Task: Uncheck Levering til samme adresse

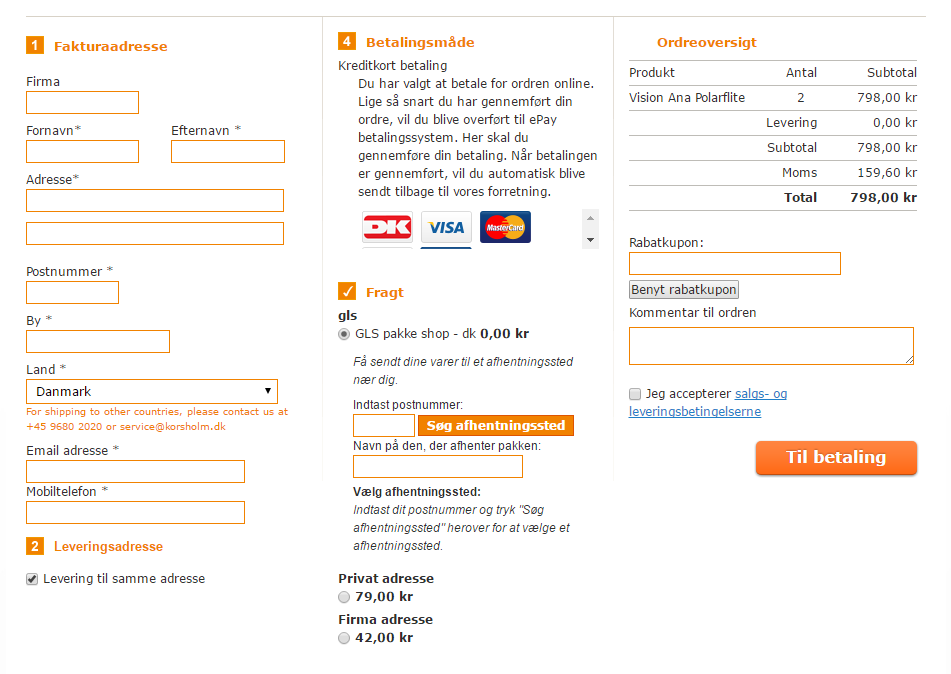Action: [x=32, y=579]
